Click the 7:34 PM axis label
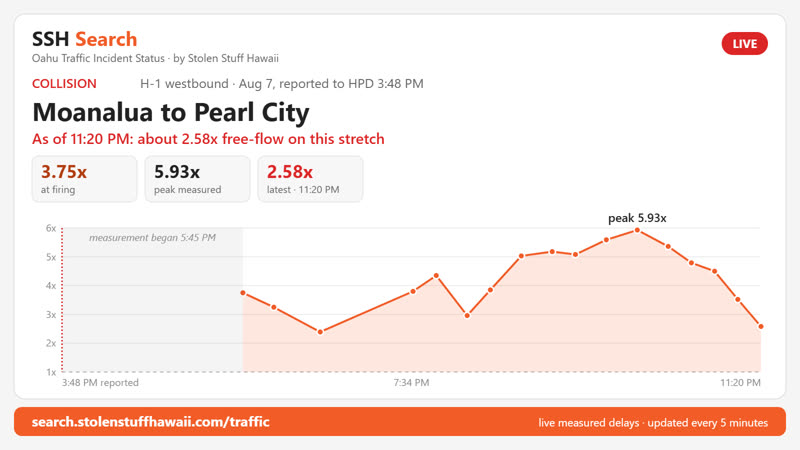The height and width of the screenshot is (450, 800). (x=411, y=383)
